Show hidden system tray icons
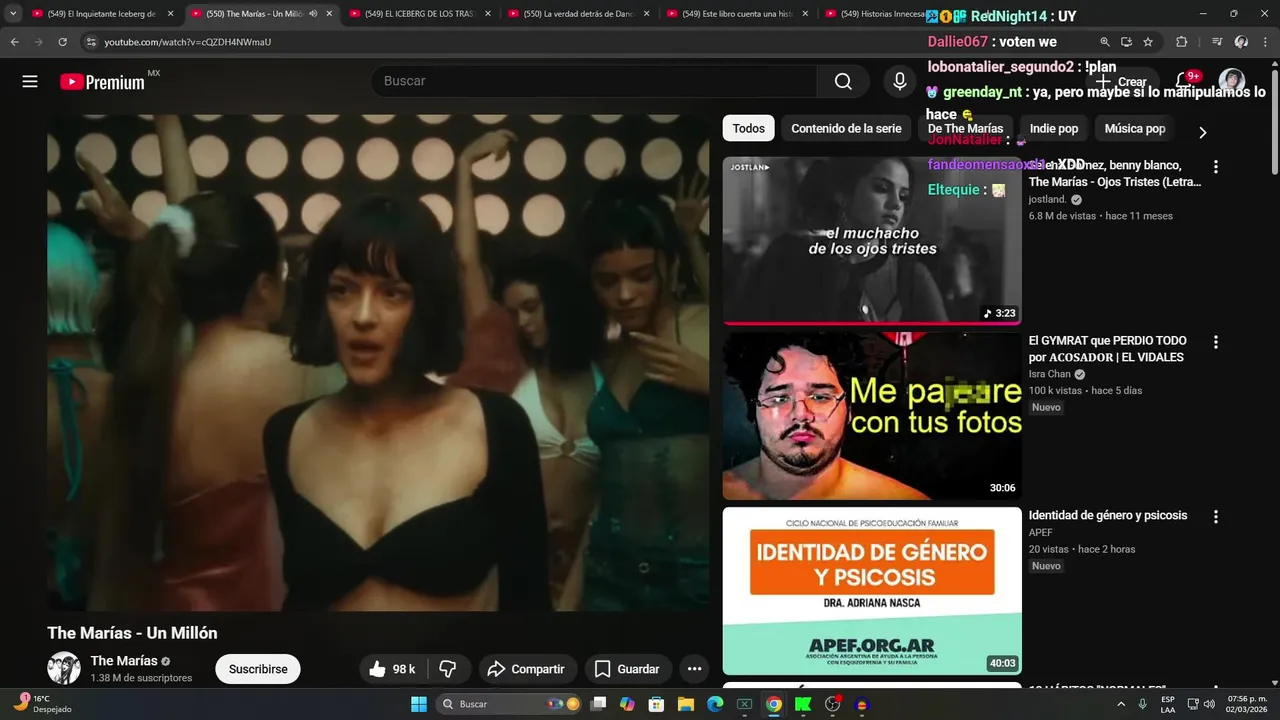This screenshot has height=720, width=1280. (1120, 704)
